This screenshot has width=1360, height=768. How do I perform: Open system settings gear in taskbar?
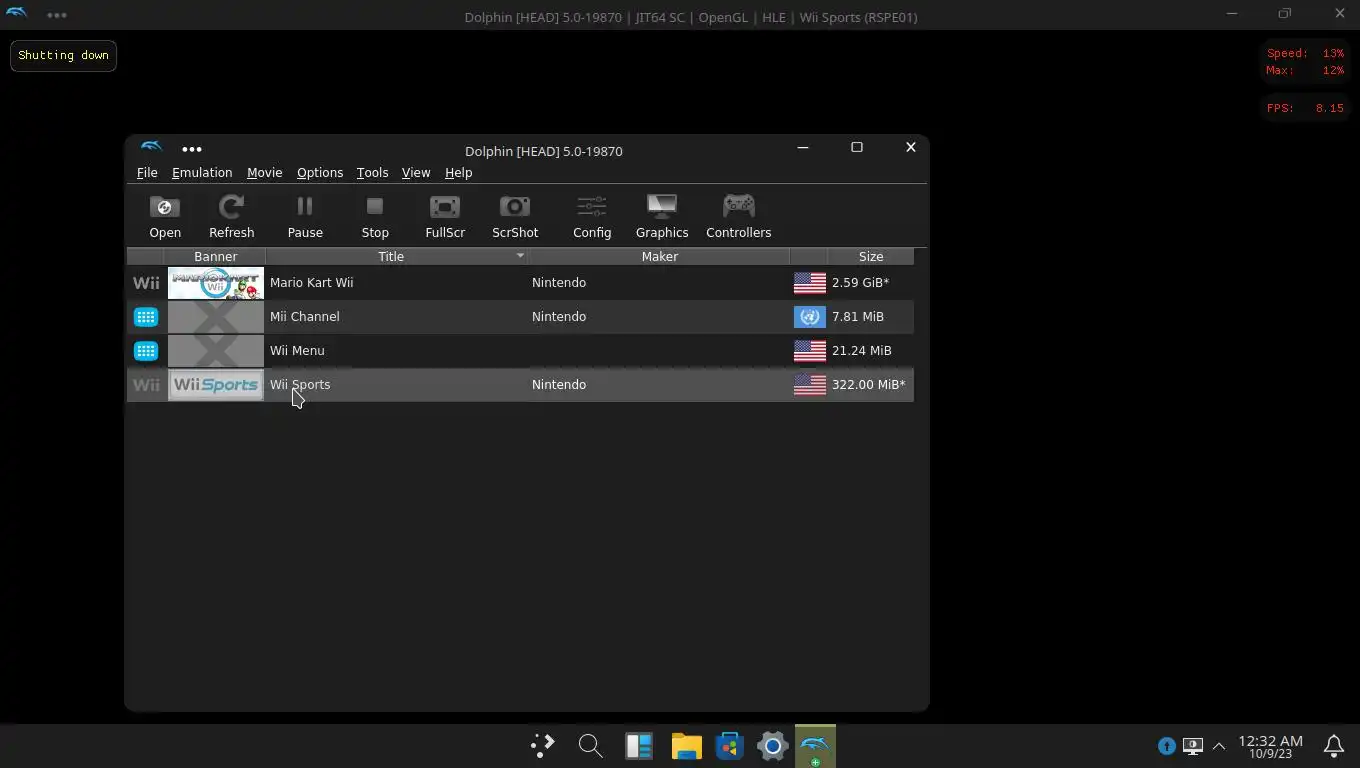(x=772, y=746)
